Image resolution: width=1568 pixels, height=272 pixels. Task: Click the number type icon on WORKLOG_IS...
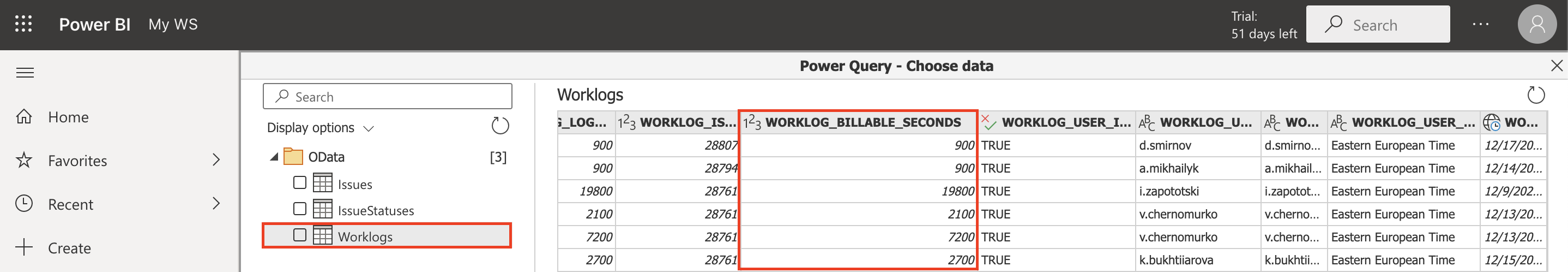[626, 122]
